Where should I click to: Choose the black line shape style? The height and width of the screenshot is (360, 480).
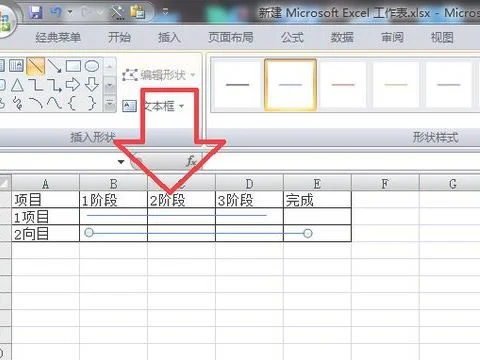pyautogui.click(x=237, y=84)
